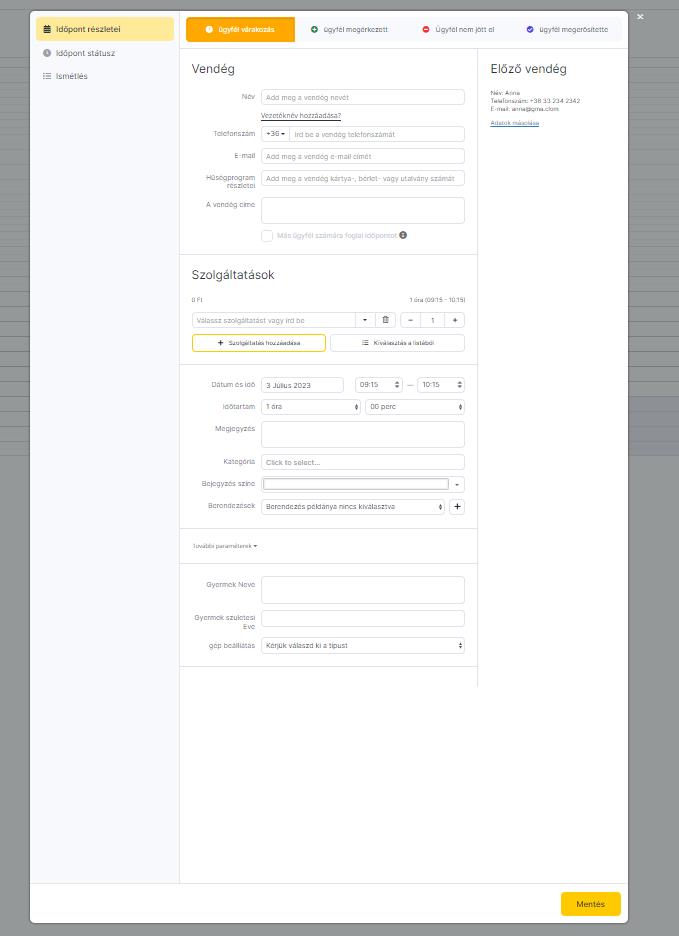Click the A vendég címe text area

(x=363, y=211)
